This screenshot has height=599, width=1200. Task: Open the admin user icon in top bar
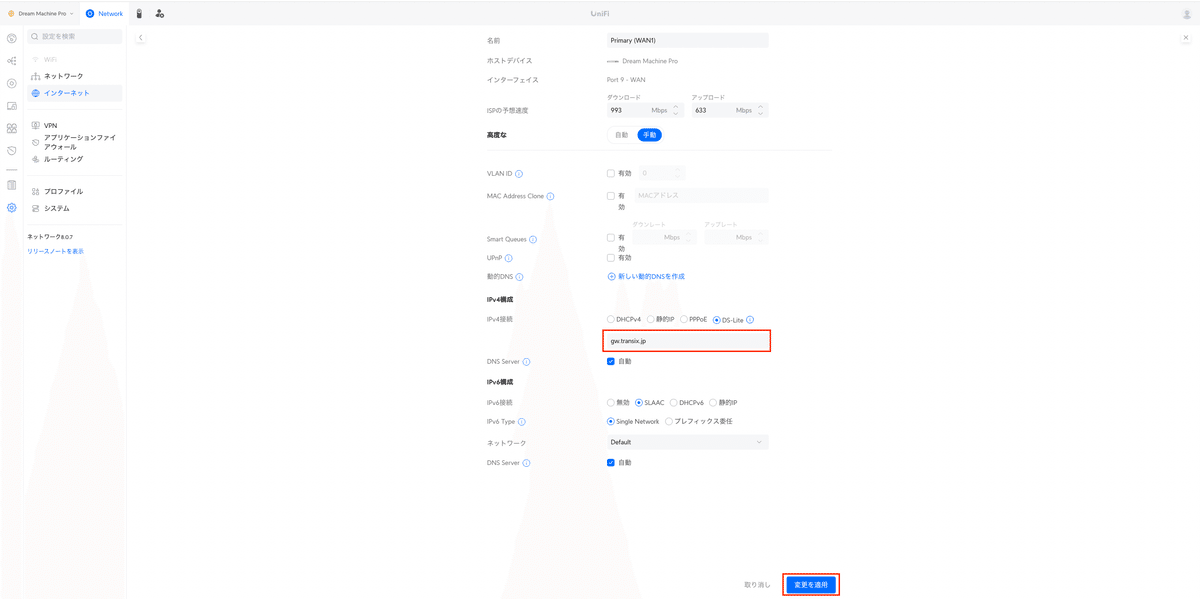(x=159, y=13)
